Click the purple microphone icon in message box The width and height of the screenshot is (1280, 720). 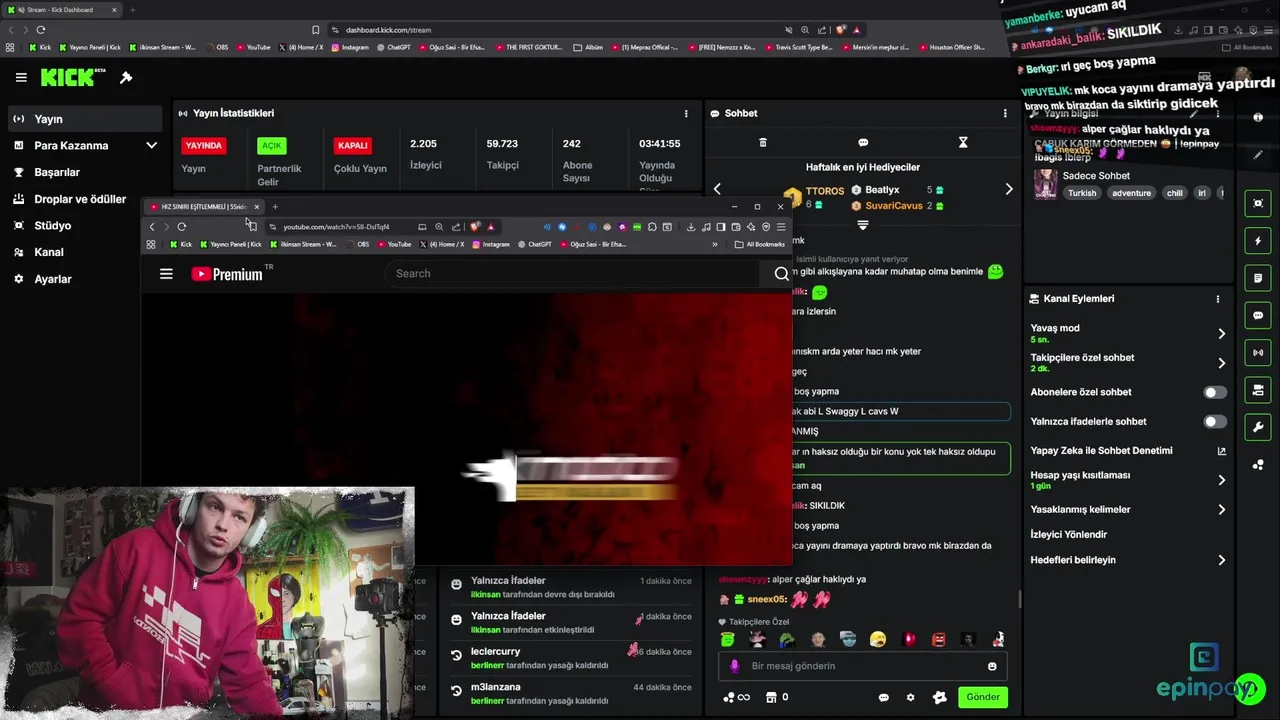pos(735,666)
